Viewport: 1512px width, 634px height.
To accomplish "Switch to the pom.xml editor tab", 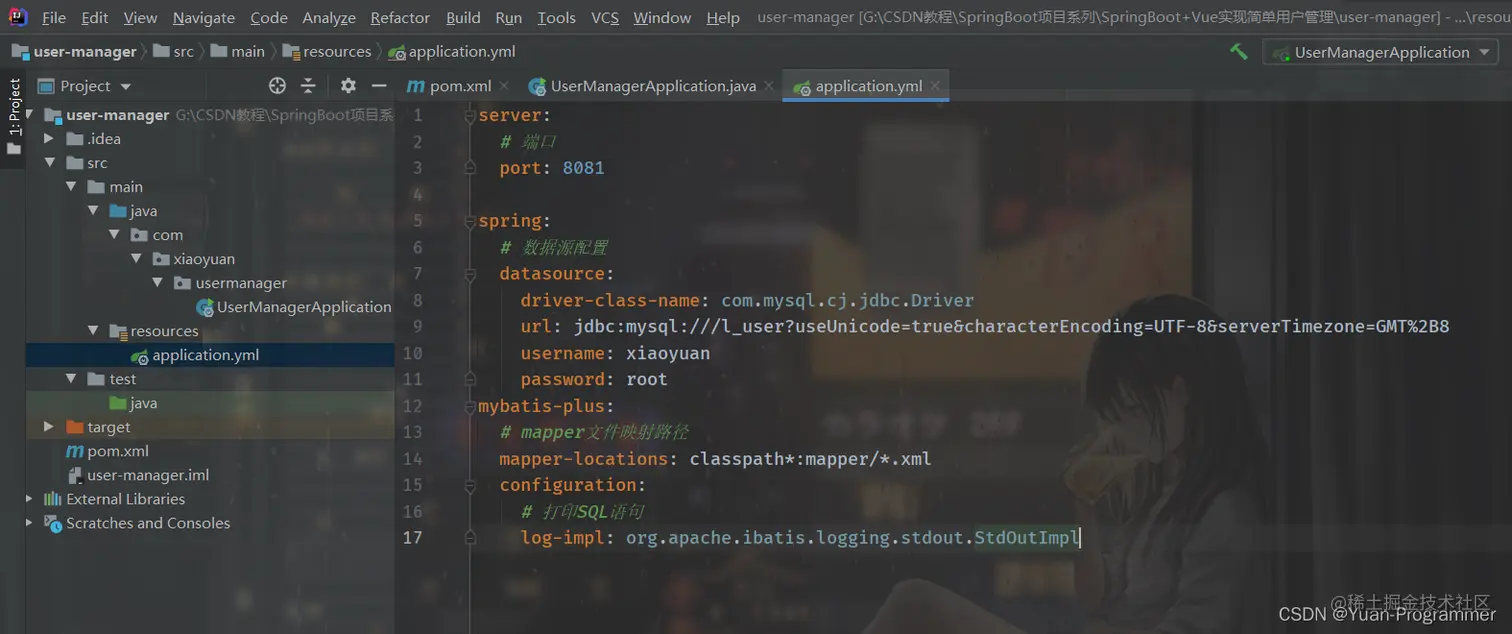I will pyautogui.click(x=460, y=86).
